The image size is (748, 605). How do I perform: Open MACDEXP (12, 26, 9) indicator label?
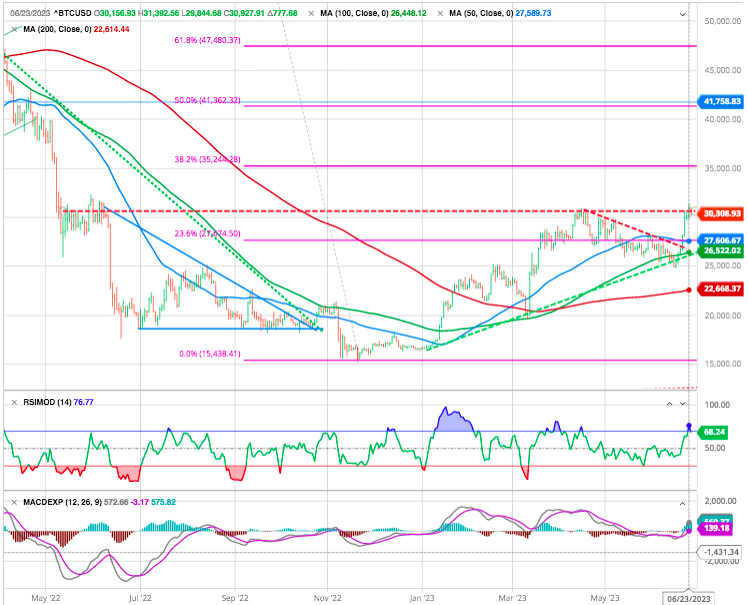tap(62, 502)
